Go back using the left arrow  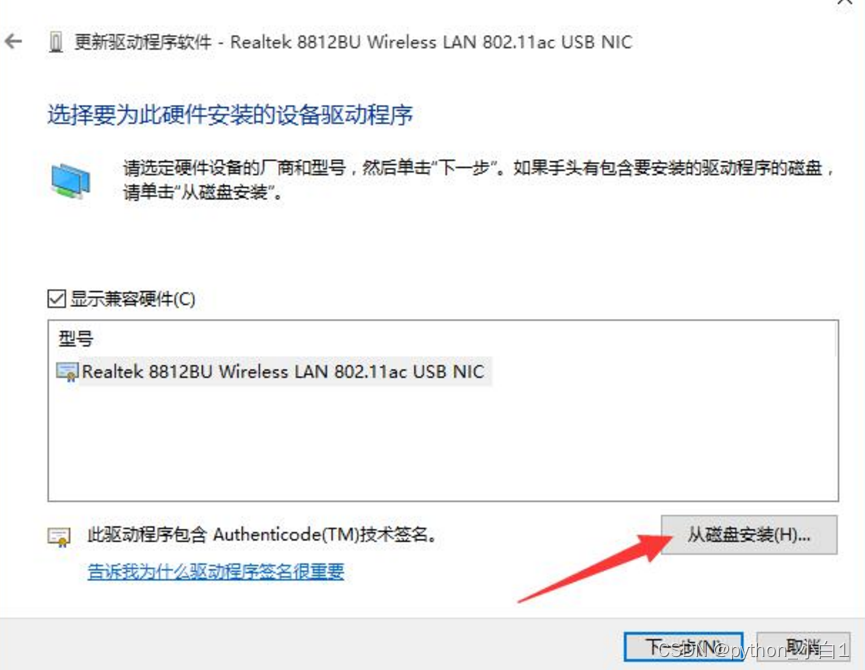coord(13,41)
